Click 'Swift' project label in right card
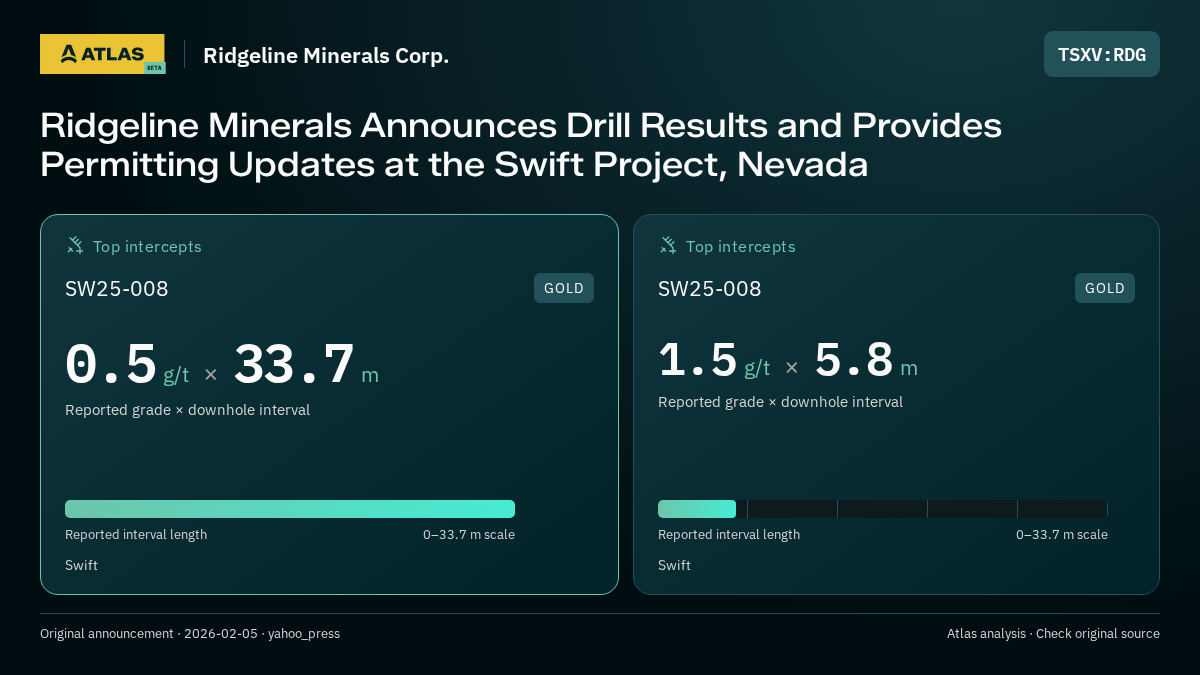 [674, 565]
